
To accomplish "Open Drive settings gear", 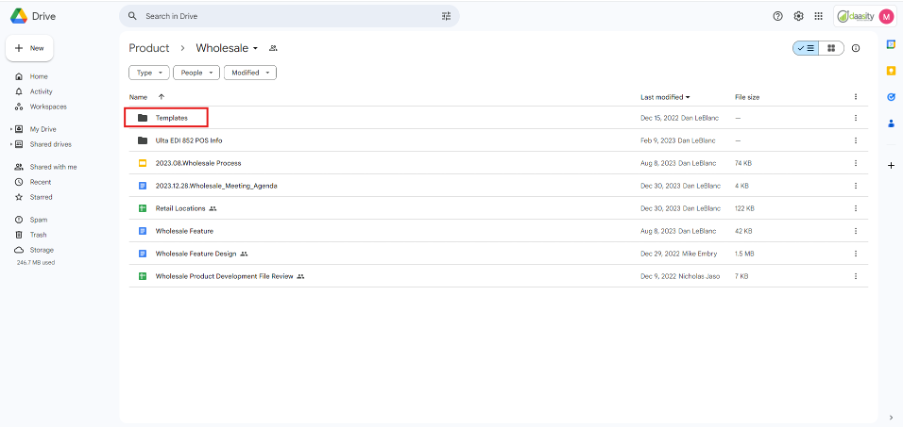I will pos(799,16).
